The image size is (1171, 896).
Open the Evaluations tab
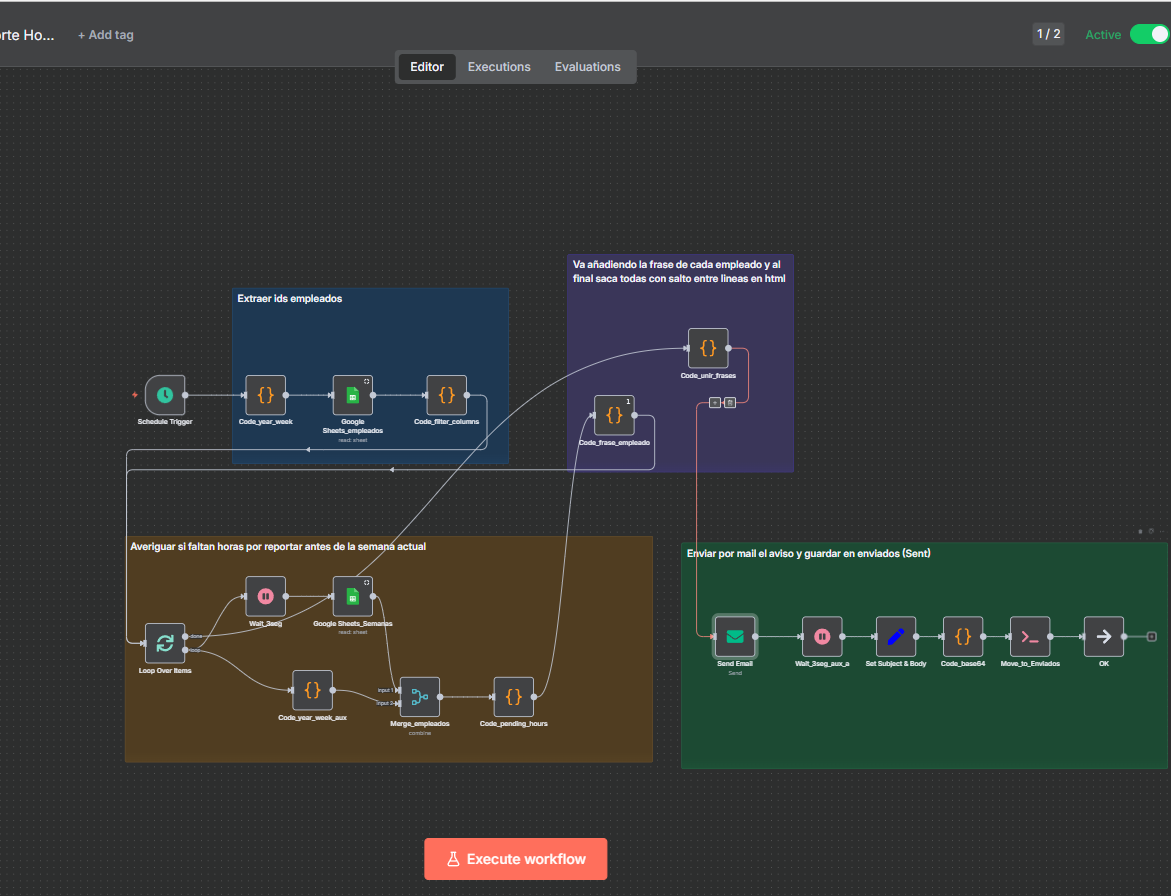[587, 67]
